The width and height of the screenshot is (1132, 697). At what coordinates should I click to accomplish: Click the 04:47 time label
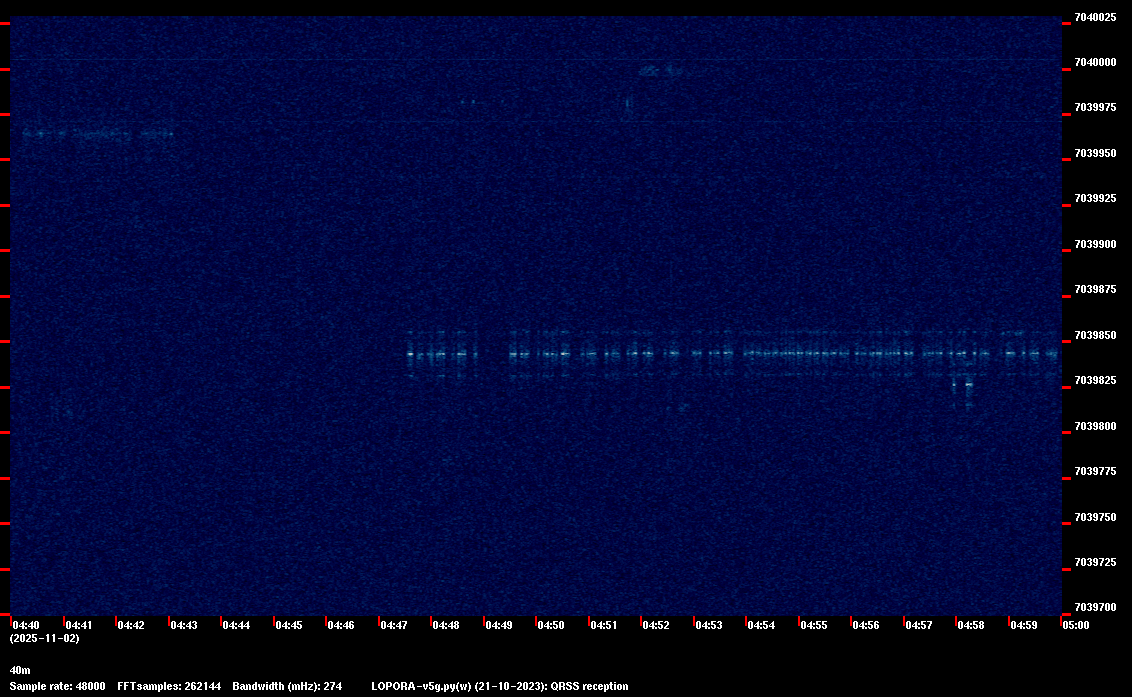pyautogui.click(x=393, y=625)
